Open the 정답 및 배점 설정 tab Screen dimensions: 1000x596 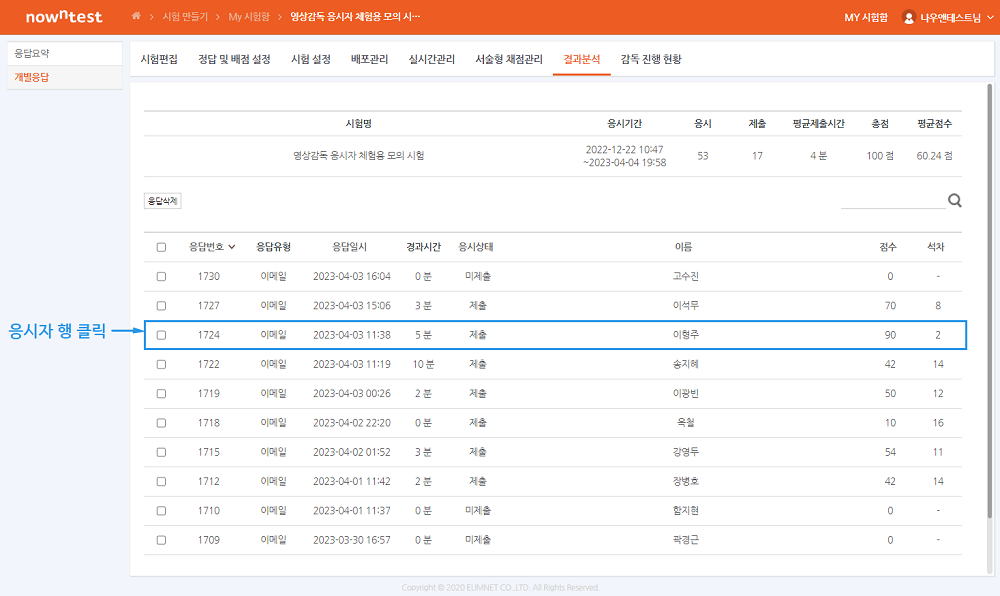tap(234, 59)
